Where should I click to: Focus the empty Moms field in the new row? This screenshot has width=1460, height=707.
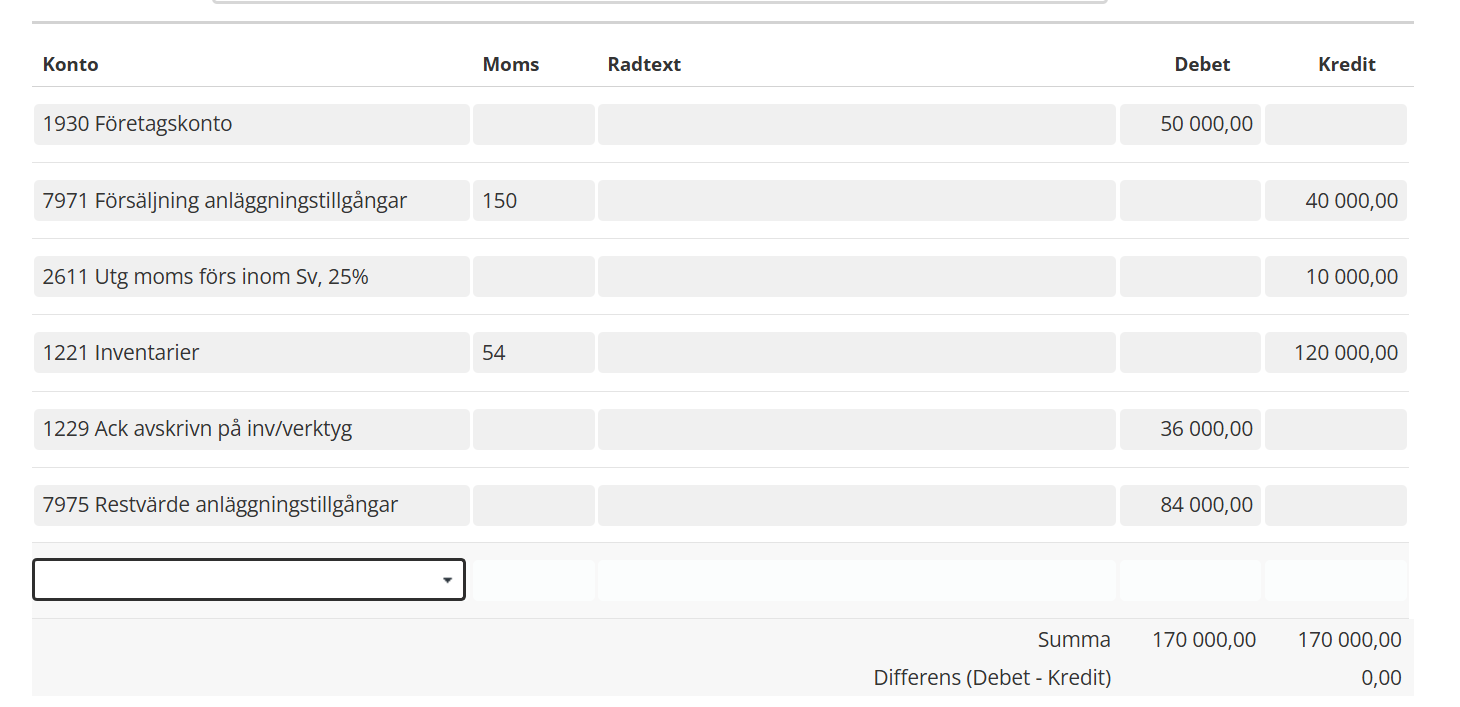(x=534, y=580)
